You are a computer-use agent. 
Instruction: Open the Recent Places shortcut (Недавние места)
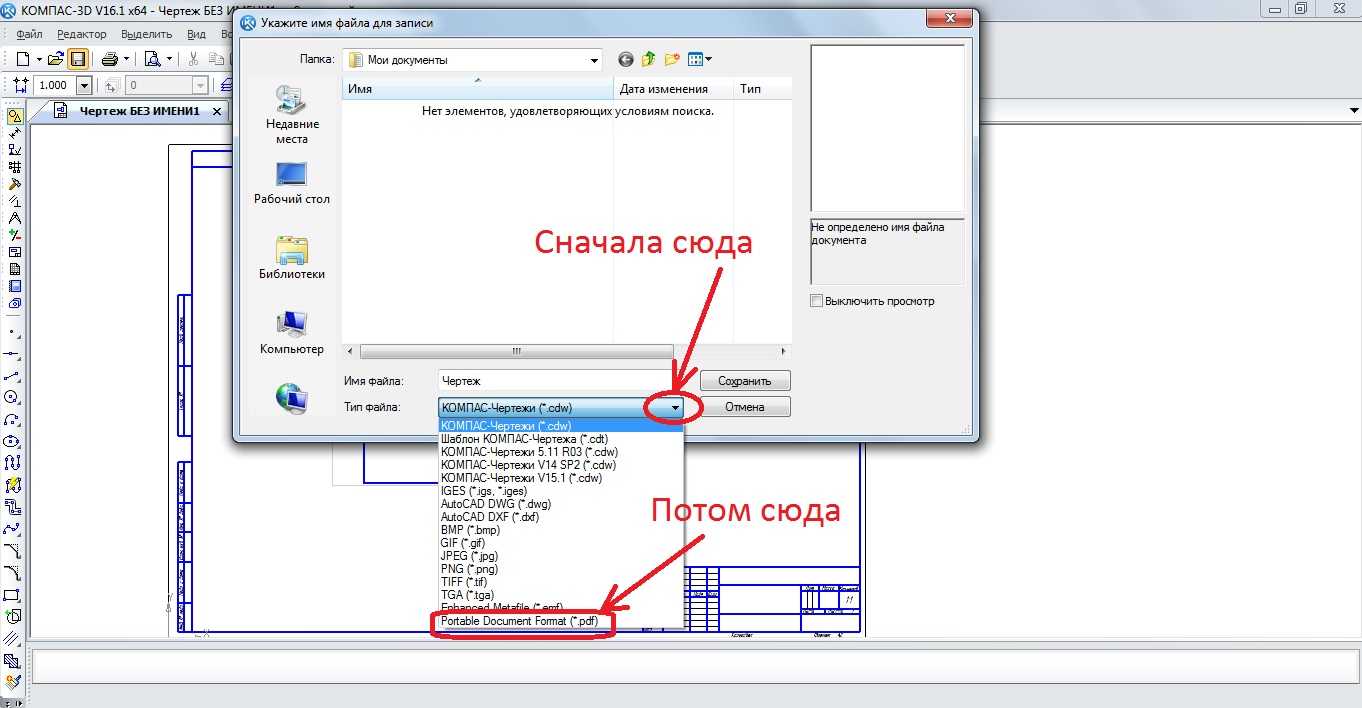click(x=292, y=115)
